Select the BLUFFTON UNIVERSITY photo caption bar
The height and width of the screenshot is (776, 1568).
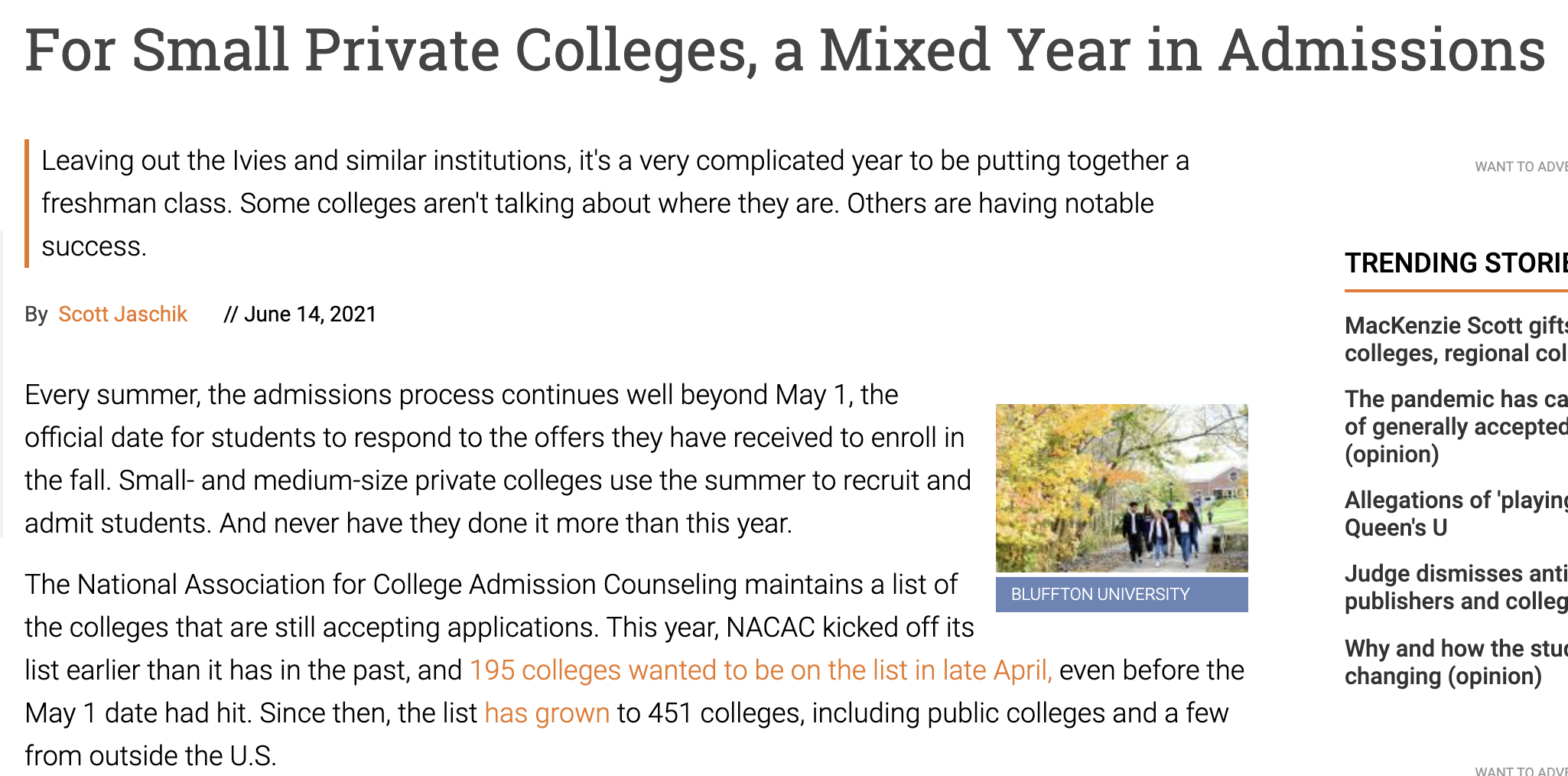(1121, 595)
